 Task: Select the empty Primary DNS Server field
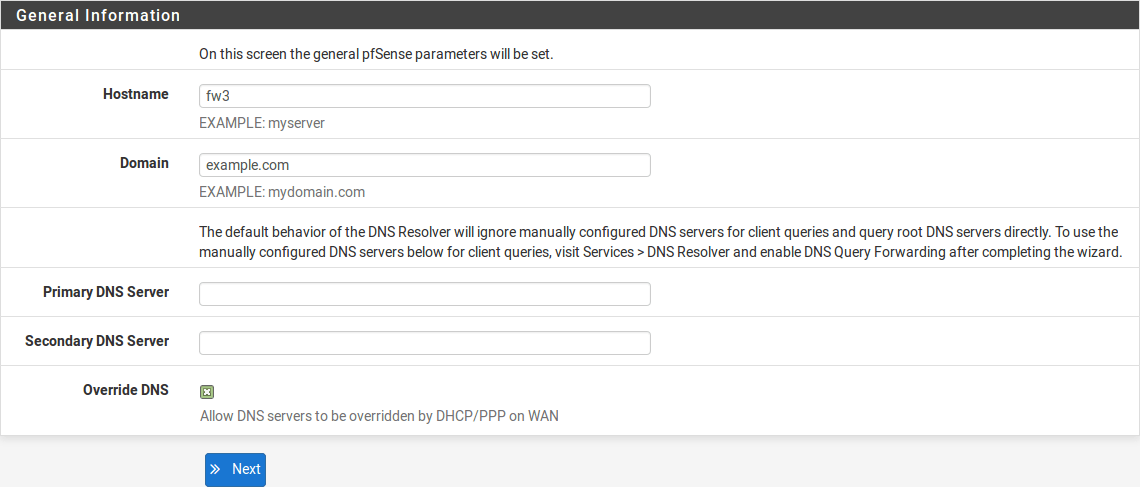(425, 294)
